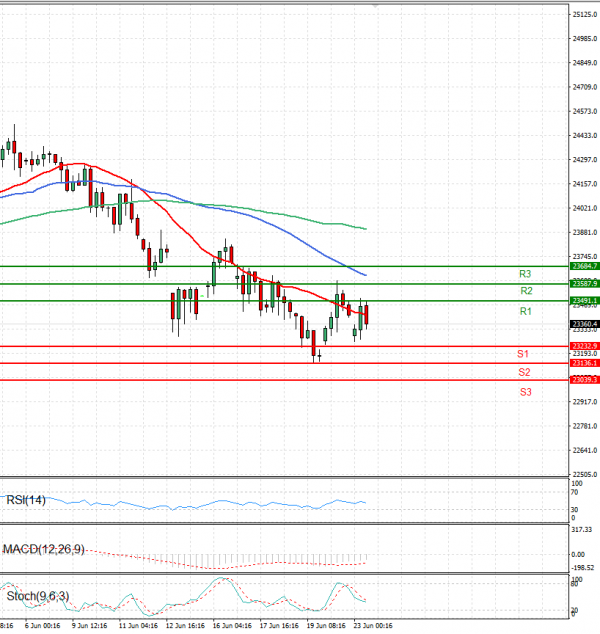Click the red 23039.3 price tag
Screen dimensions: 600x634
[x=584, y=380]
